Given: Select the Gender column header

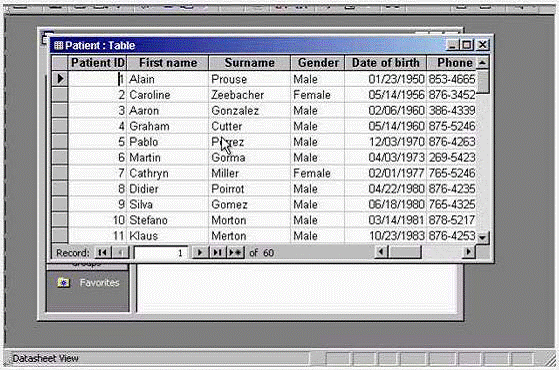Looking at the screenshot, I should 318,63.
